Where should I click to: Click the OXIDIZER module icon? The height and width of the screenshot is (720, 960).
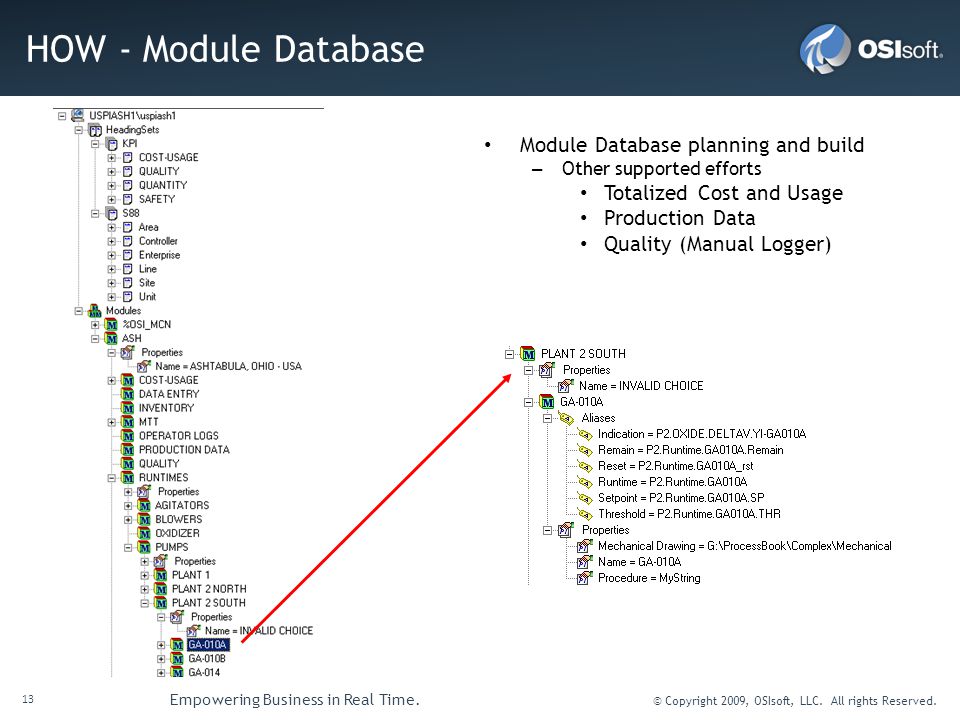click(x=144, y=533)
